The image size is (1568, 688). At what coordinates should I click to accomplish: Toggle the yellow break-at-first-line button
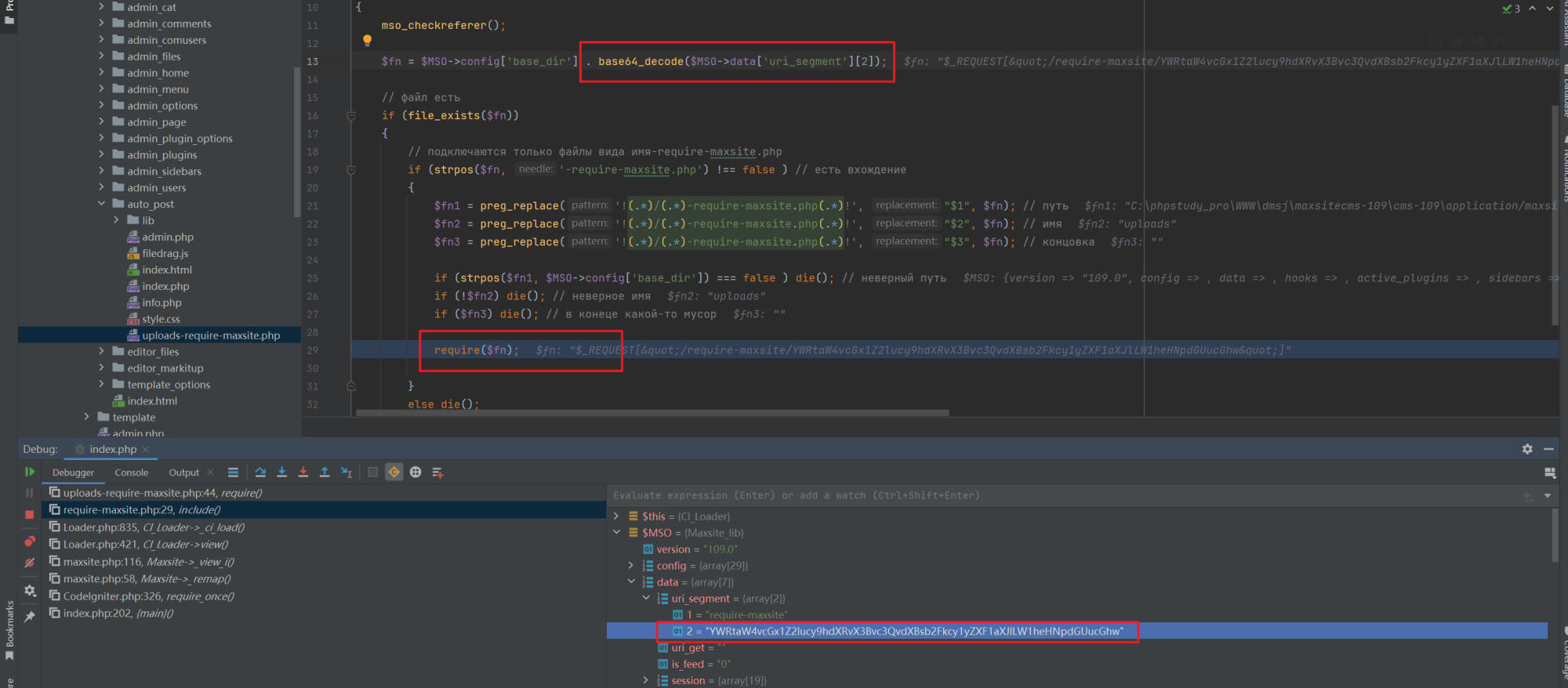pos(394,472)
